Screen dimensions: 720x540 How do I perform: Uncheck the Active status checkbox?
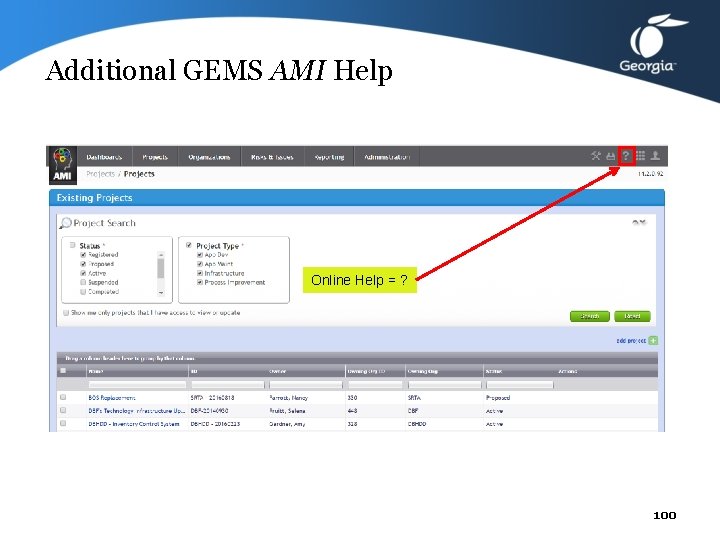pyautogui.click(x=83, y=273)
